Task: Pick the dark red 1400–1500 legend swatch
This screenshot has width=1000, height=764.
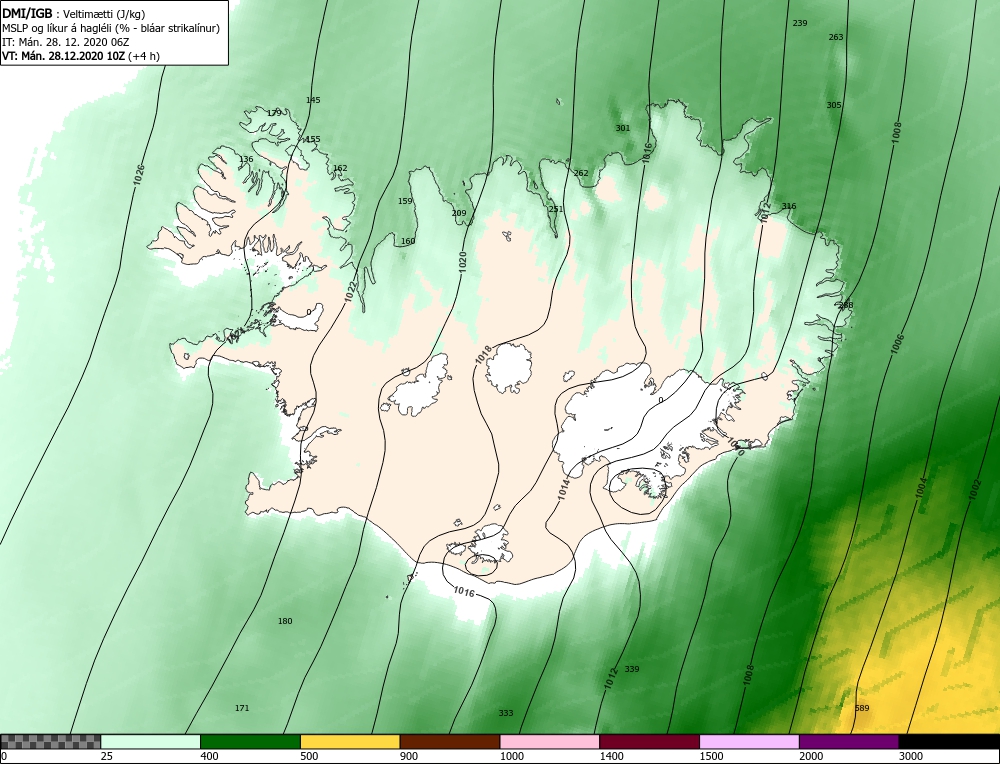Action: pyautogui.click(x=649, y=742)
